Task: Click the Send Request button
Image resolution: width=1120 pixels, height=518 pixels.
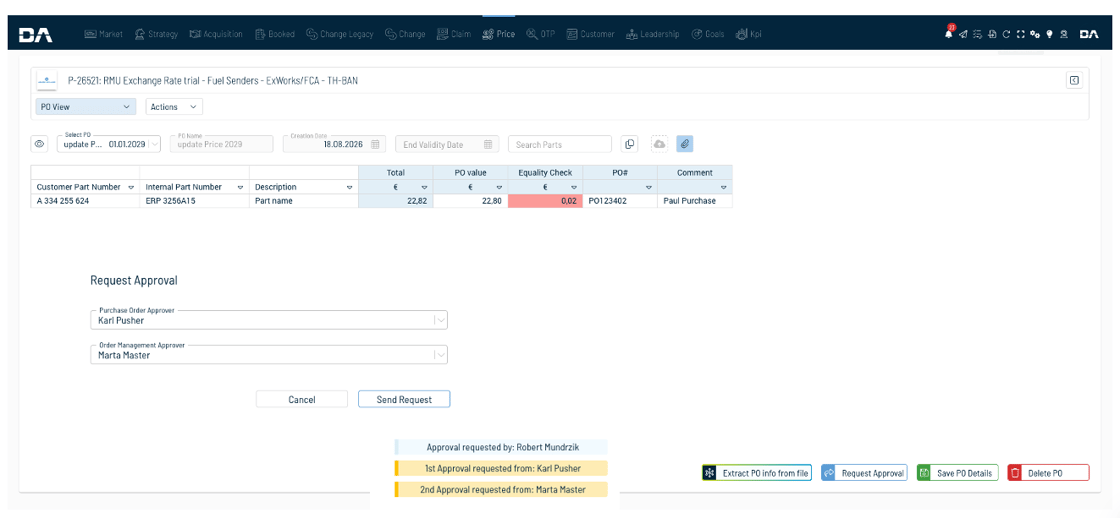Action: (x=404, y=399)
